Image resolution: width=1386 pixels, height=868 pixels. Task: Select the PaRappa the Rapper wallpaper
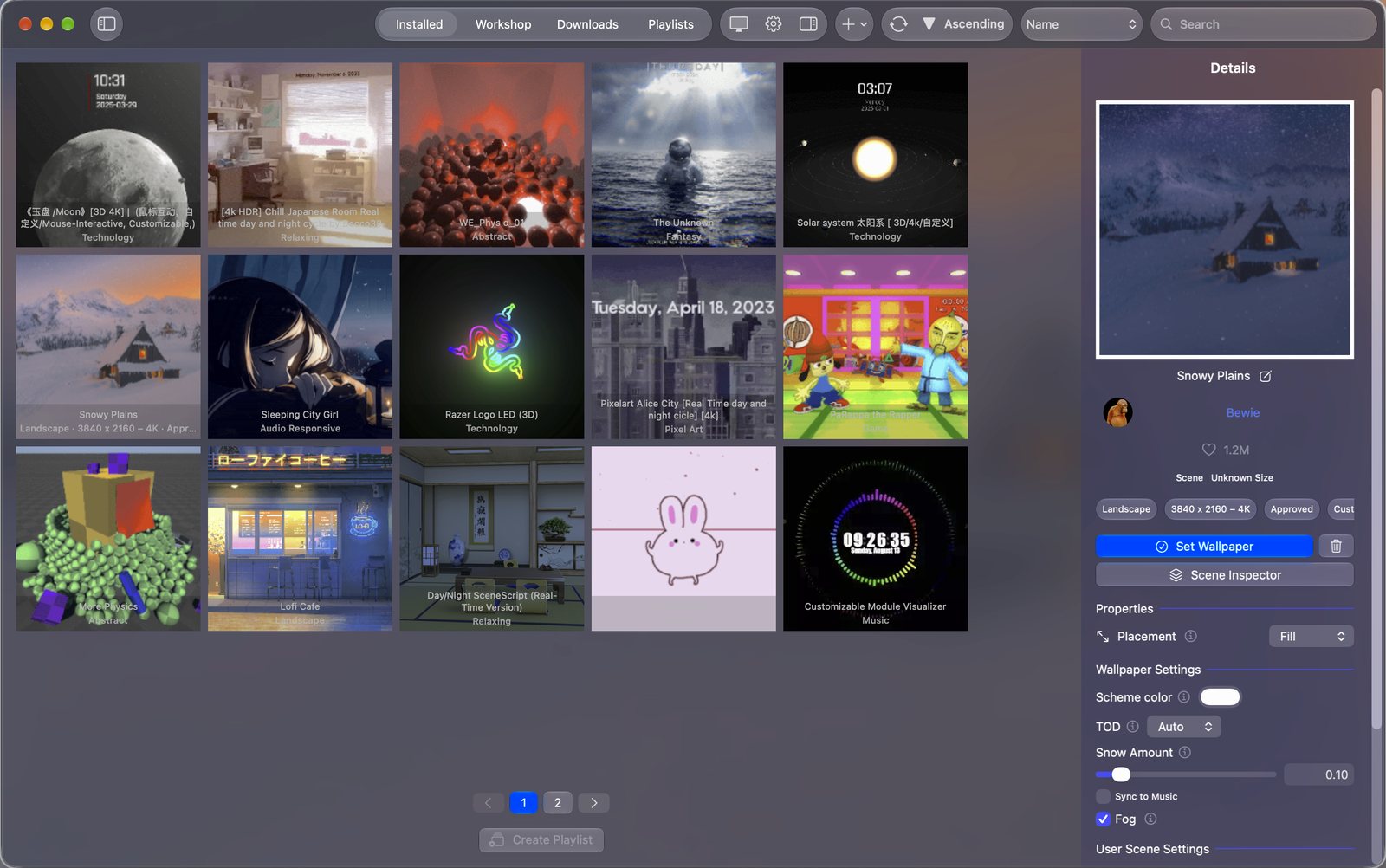point(875,347)
